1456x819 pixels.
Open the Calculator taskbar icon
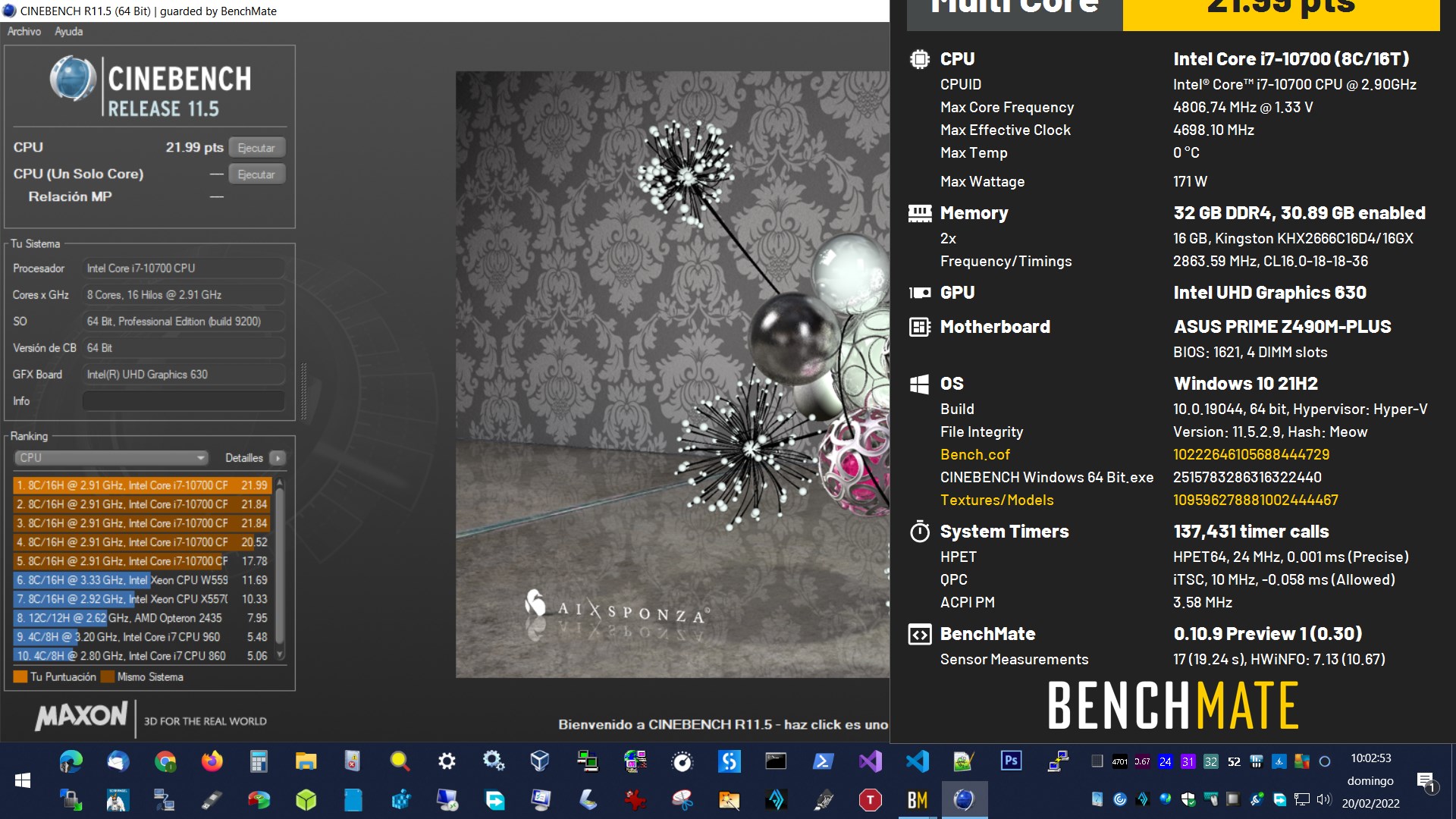[259, 761]
